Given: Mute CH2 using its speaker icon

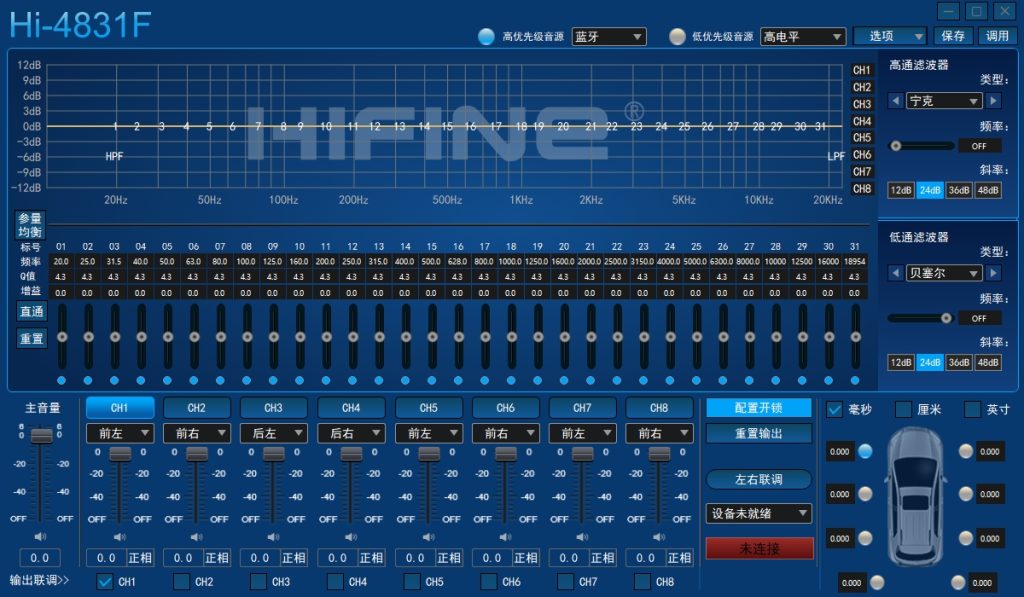Looking at the screenshot, I should (197, 537).
